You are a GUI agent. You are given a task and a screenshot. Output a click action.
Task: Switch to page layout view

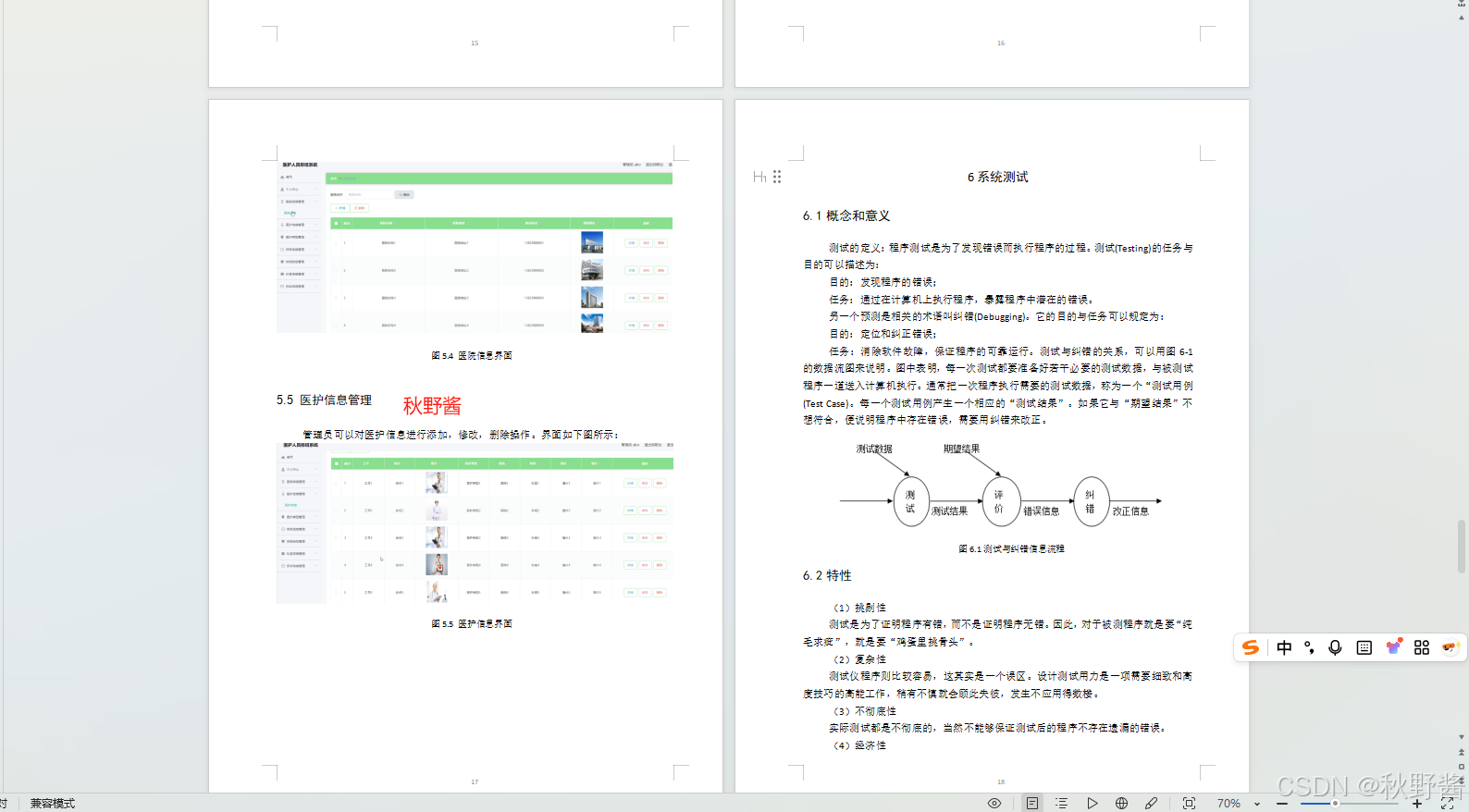(x=1032, y=803)
